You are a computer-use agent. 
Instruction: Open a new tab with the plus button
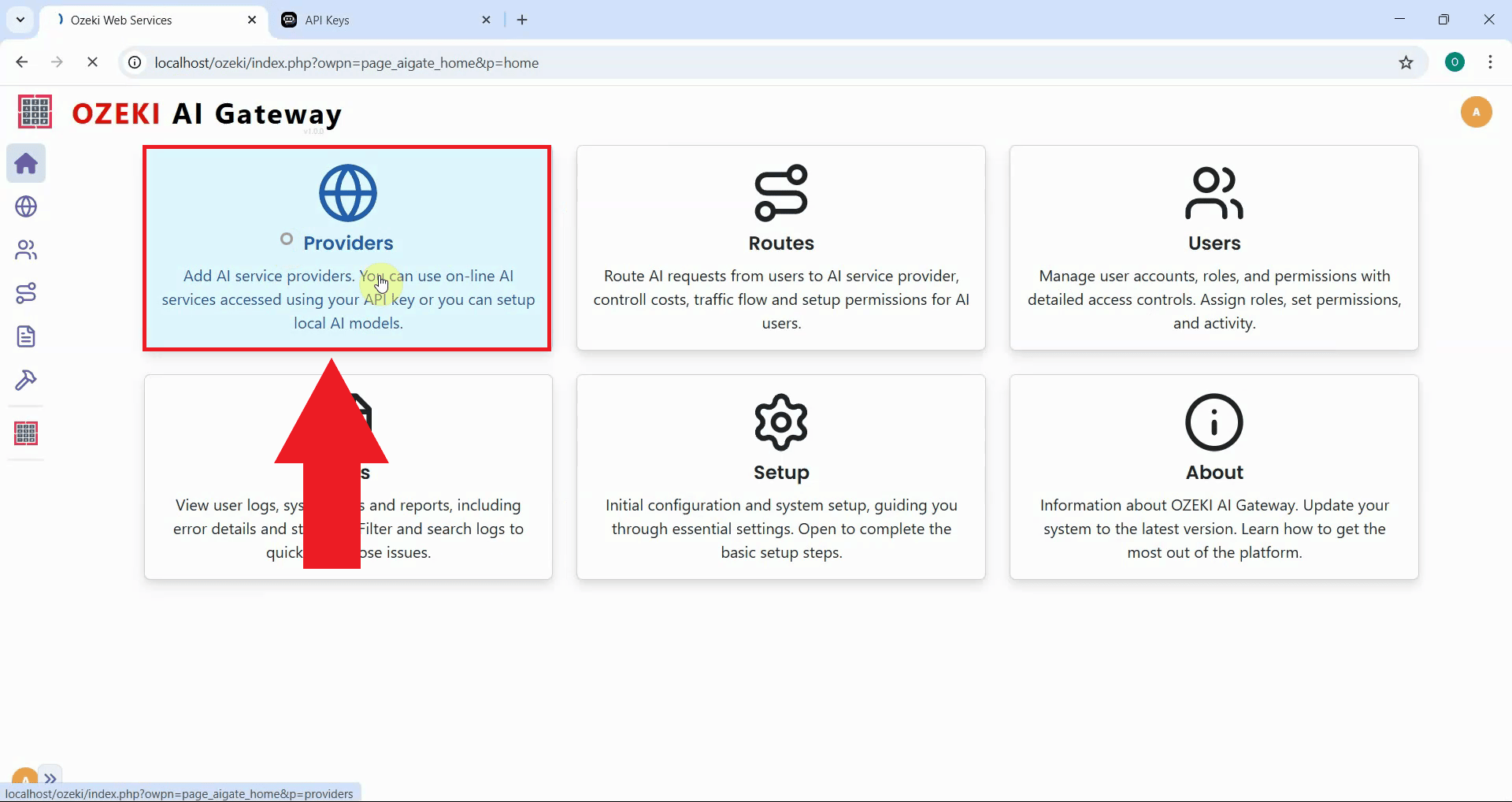pyautogui.click(x=522, y=20)
